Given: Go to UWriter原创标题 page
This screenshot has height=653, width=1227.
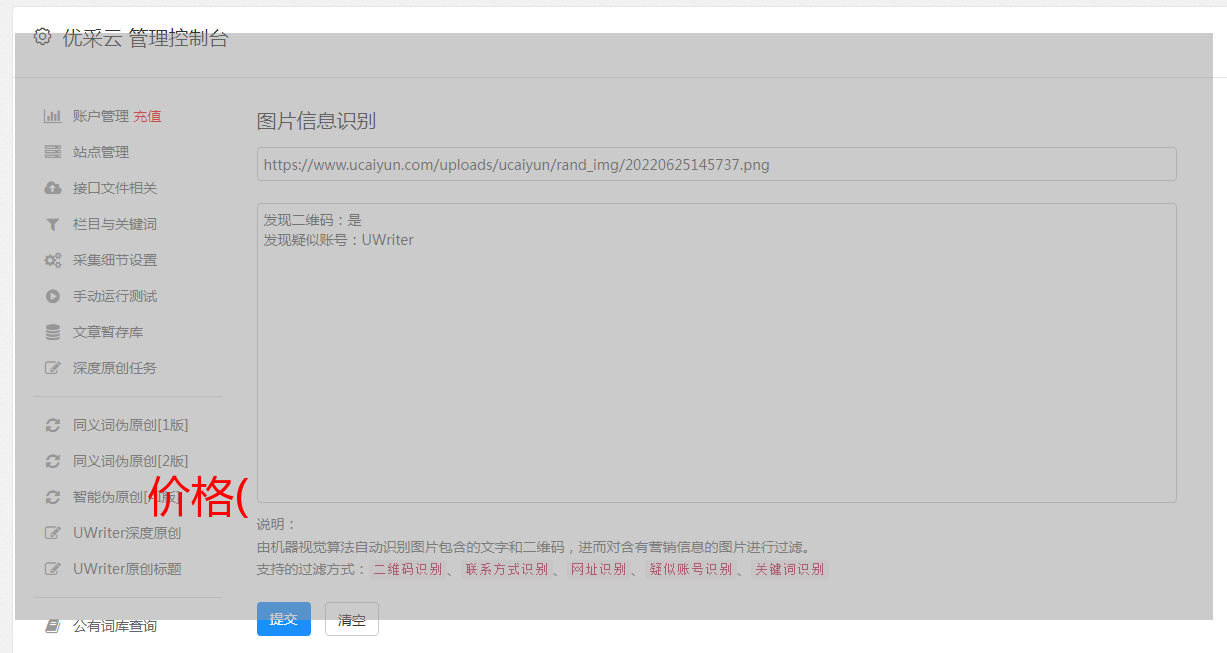Looking at the screenshot, I should click(127, 569).
